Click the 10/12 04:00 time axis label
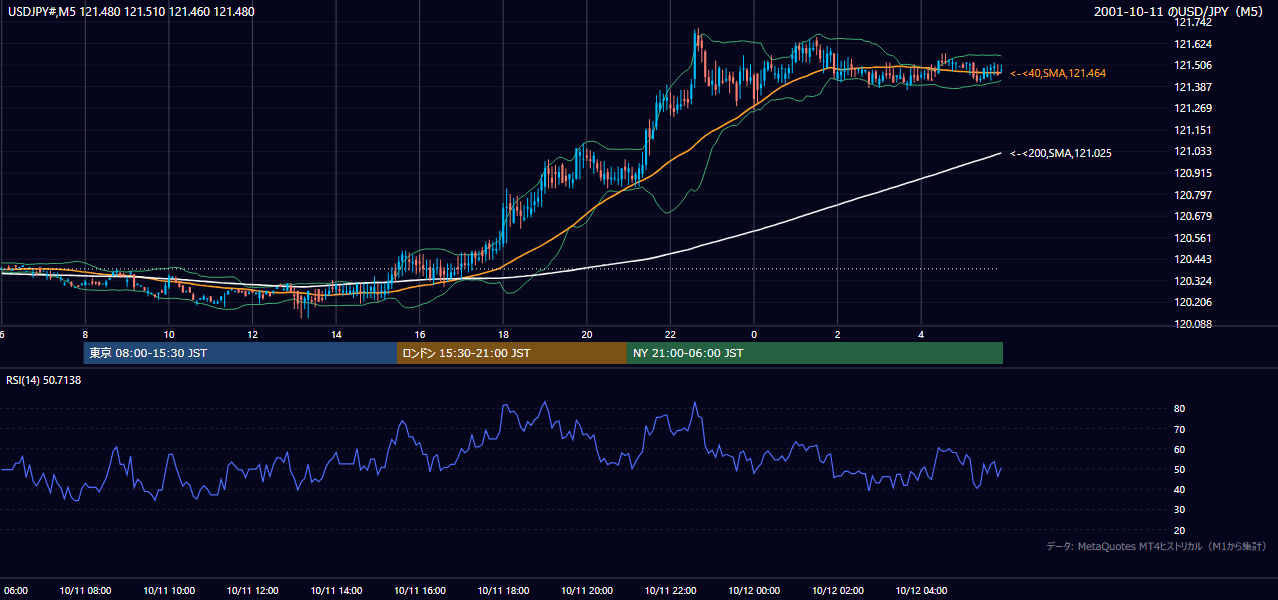Image resolution: width=1278 pixels, height=600 pixels. (921, 591)
